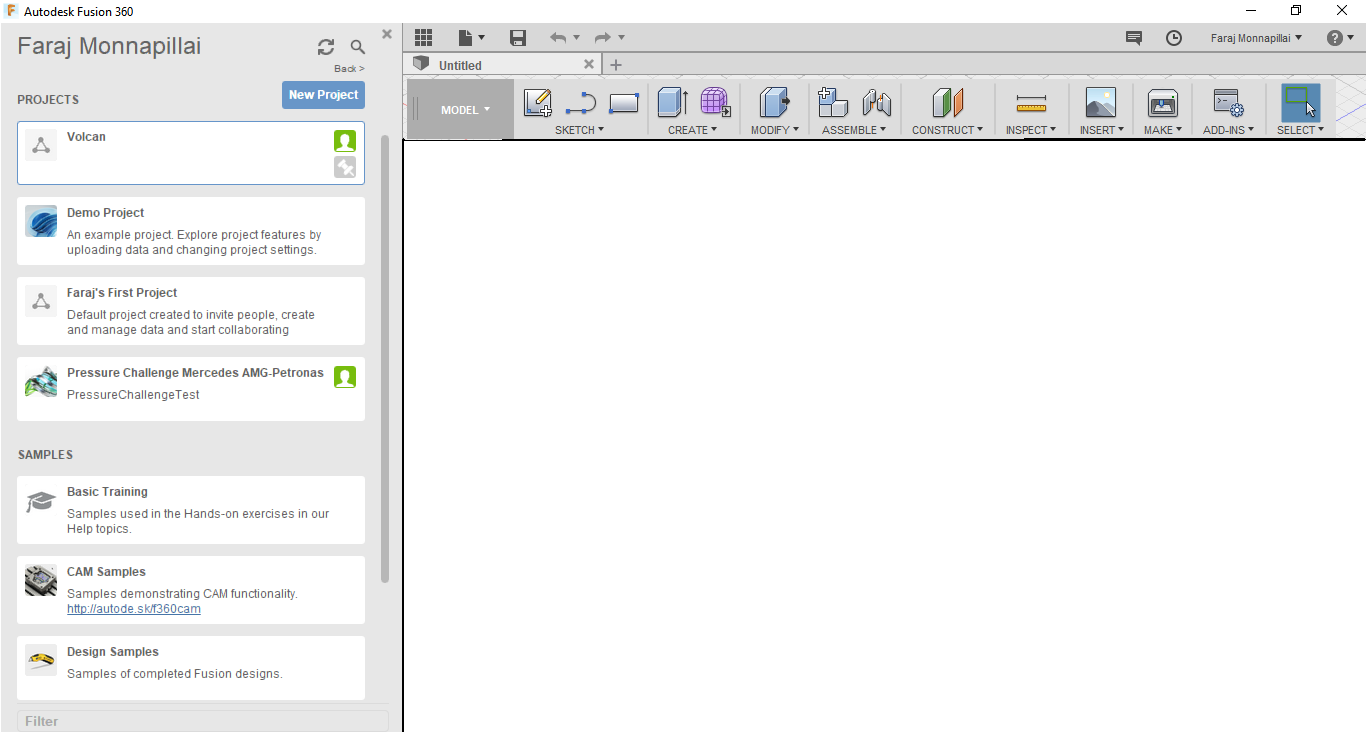1366x732 pixels.
Task: Open the Basic Training samples
Action: coord(191,510)
